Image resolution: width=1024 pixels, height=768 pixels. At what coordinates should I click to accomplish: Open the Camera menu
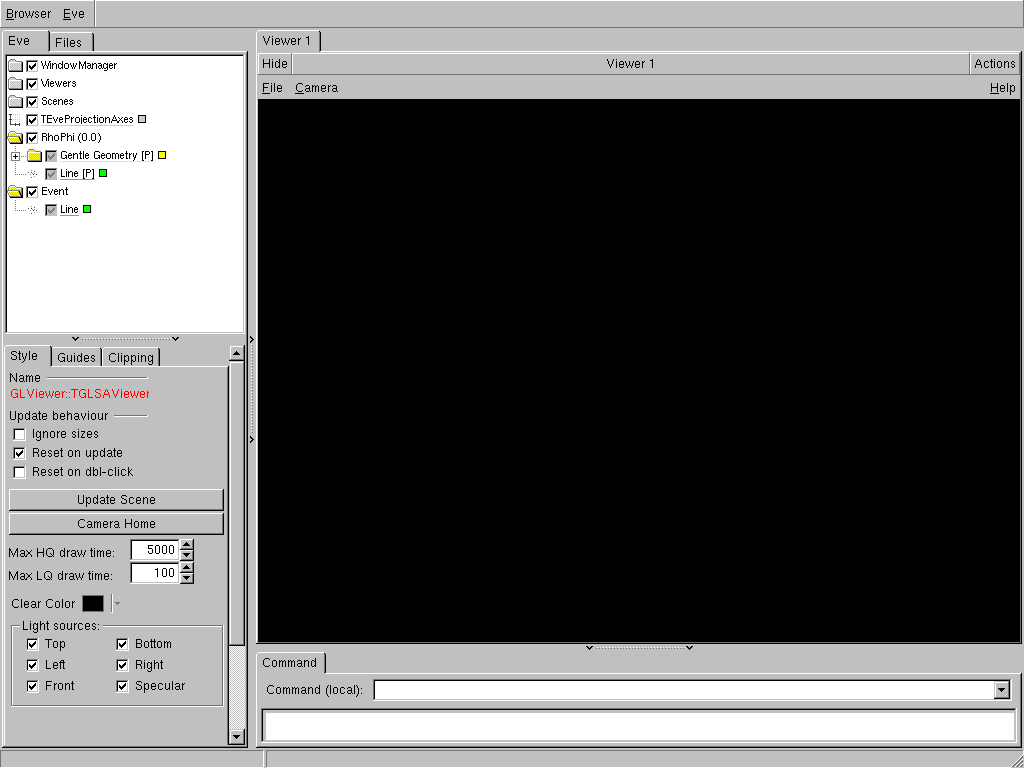pyautogui.click(x=316, y=88)
